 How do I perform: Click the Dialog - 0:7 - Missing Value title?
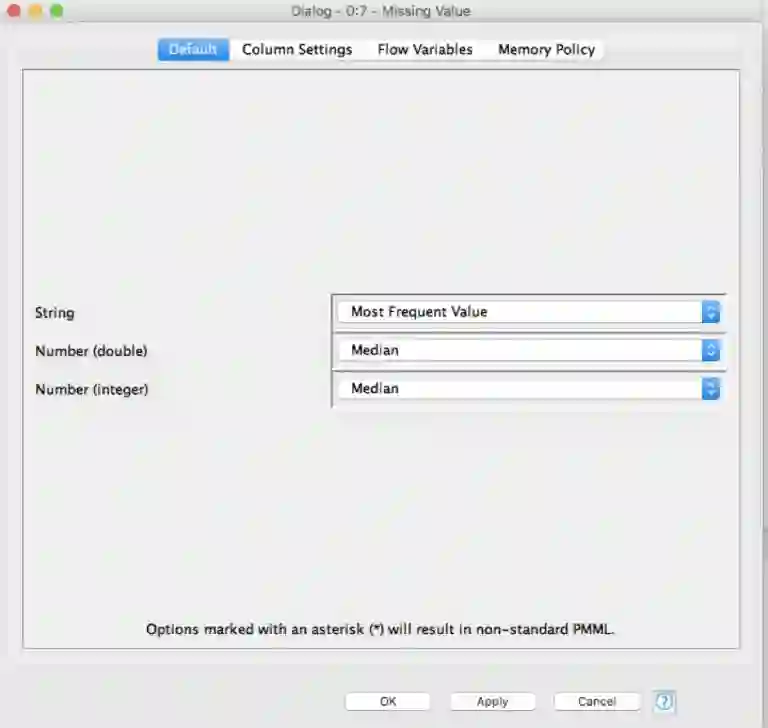click(x=381, y=11)
